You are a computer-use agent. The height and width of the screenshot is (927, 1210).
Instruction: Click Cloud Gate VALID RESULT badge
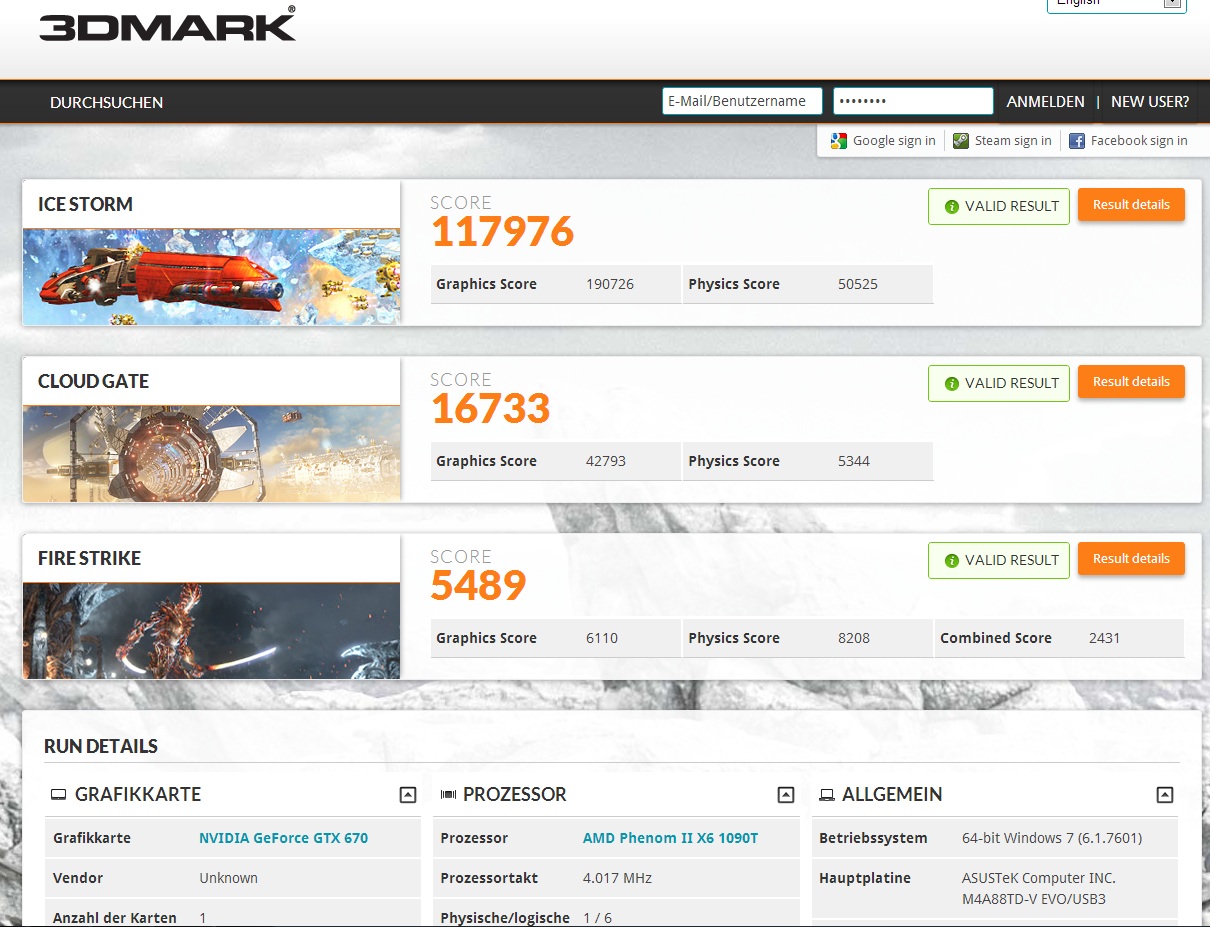[x=999, y=383]
